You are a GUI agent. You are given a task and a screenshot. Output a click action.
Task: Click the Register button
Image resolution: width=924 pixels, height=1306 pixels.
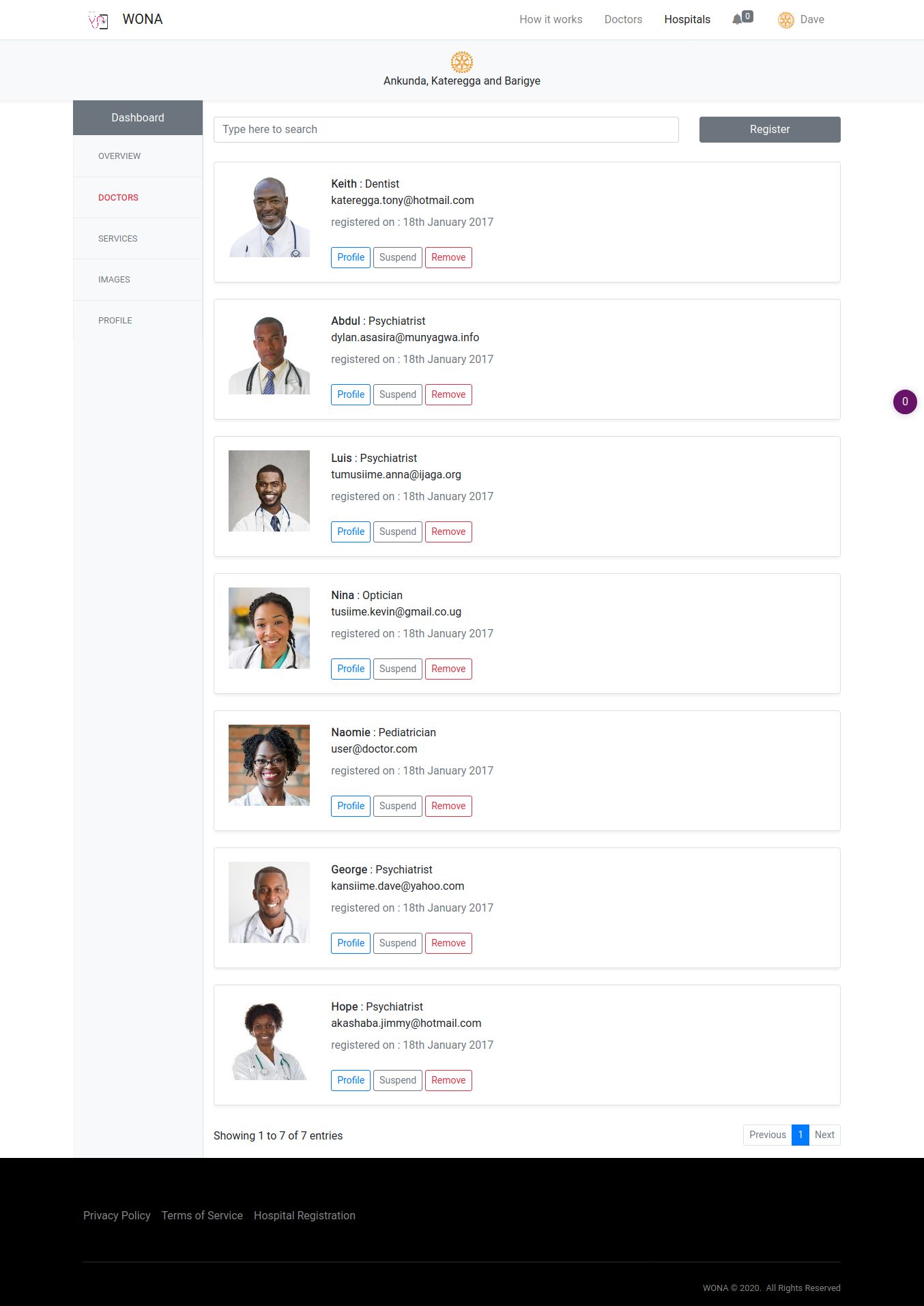click(770, 130)
